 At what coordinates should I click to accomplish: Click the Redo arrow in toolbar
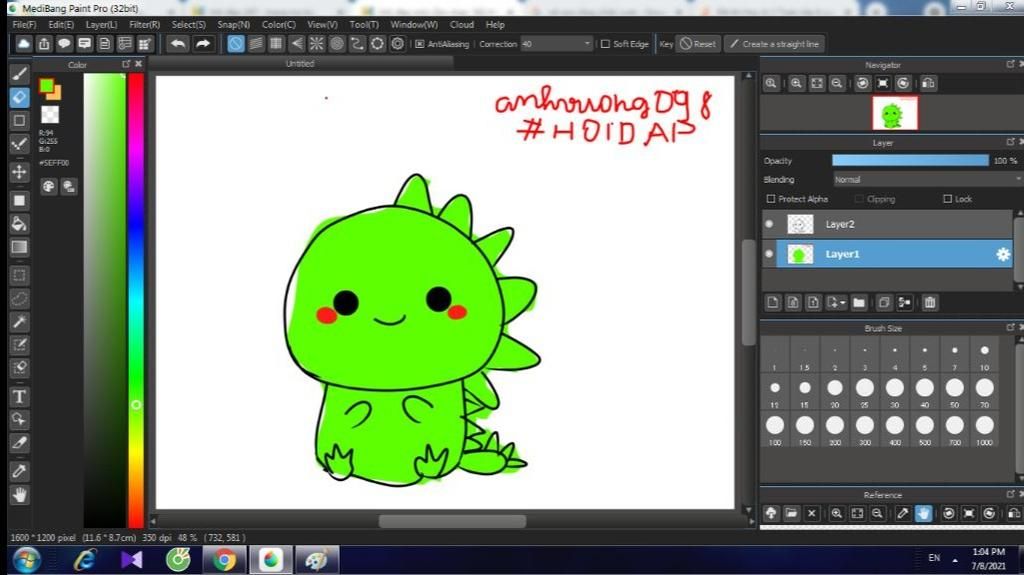(x=202, y=44)
